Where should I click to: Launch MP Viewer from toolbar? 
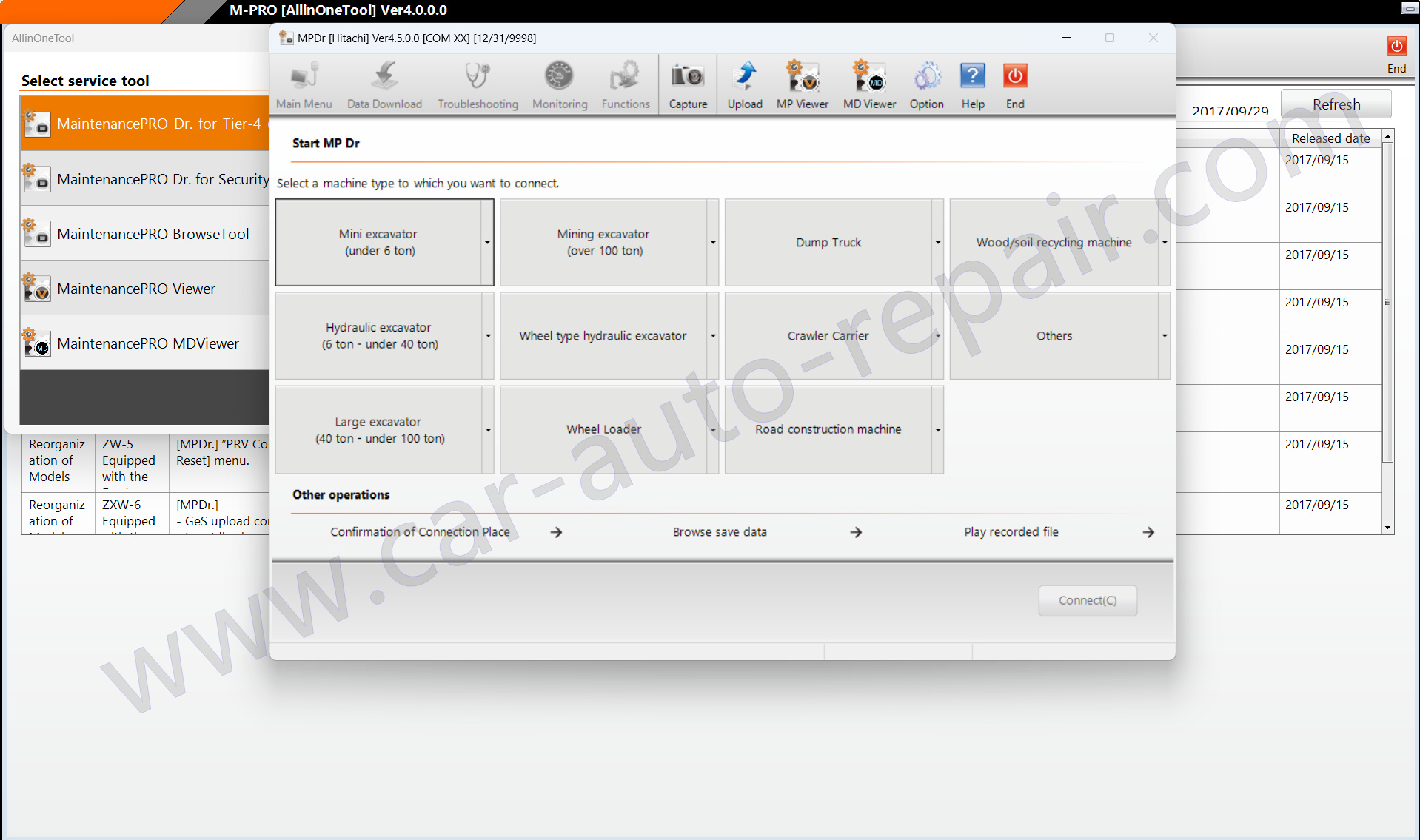pos(803,86)
